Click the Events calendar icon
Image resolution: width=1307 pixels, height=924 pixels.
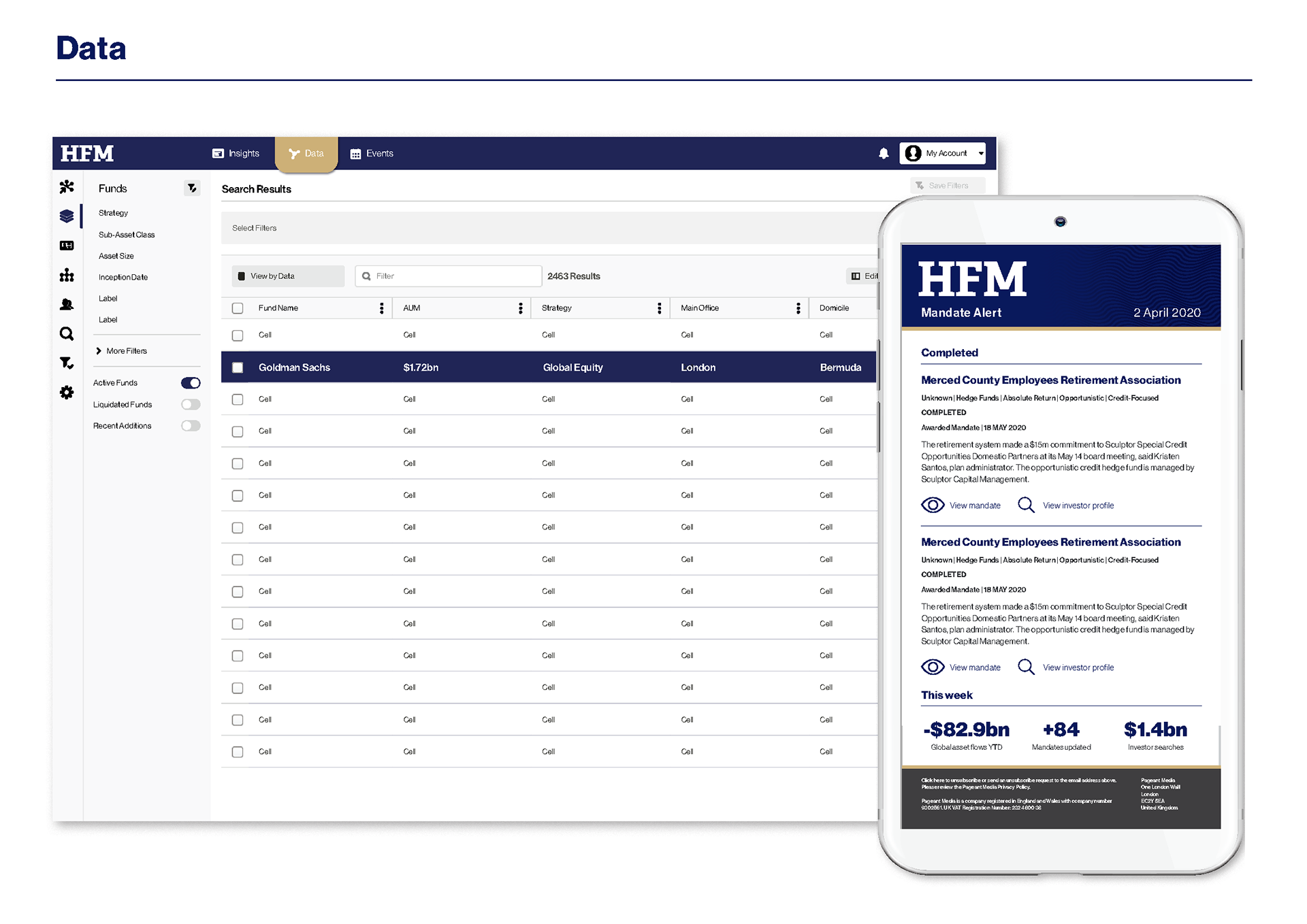click(355, 154)
